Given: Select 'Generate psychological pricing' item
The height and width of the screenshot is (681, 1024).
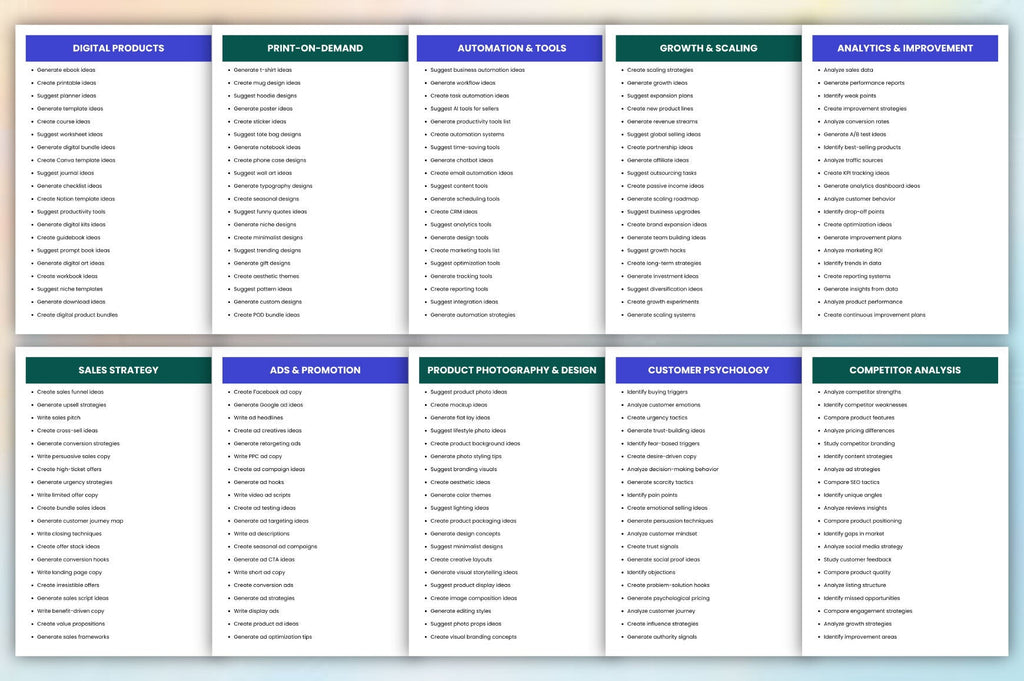Looking at the screenshot, I should click(x=668, y=598).
